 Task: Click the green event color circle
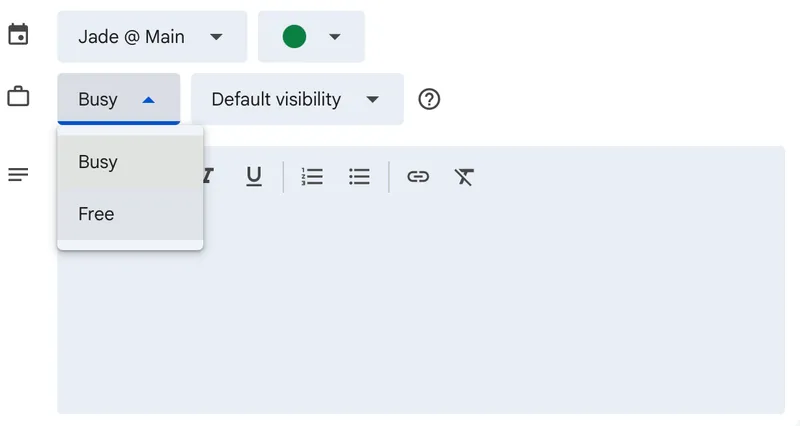[294, 37]
